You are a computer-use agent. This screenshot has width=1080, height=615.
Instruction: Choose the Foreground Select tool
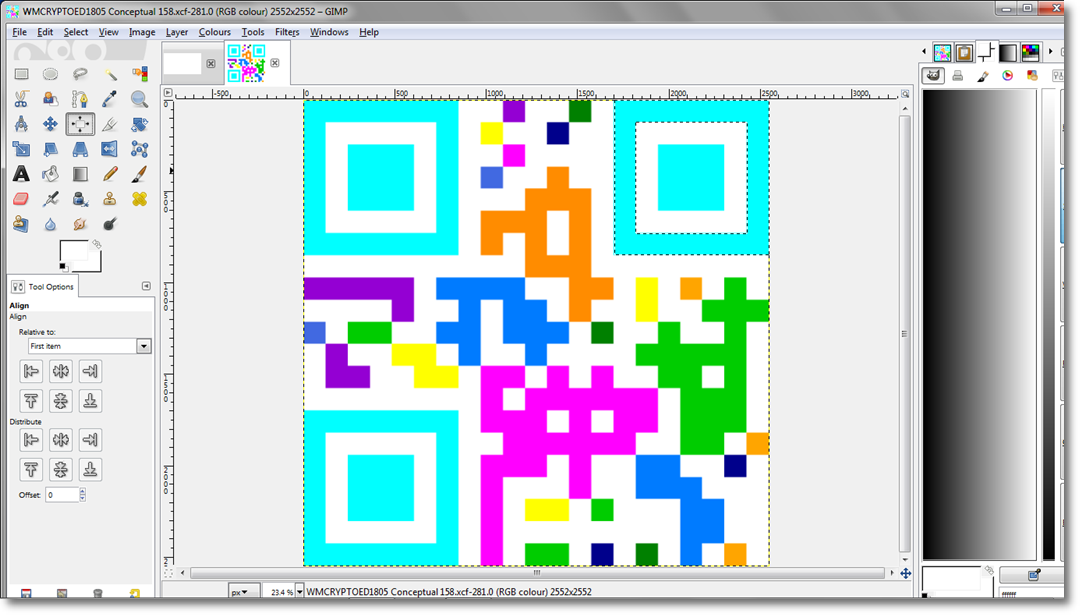[50, 99]
